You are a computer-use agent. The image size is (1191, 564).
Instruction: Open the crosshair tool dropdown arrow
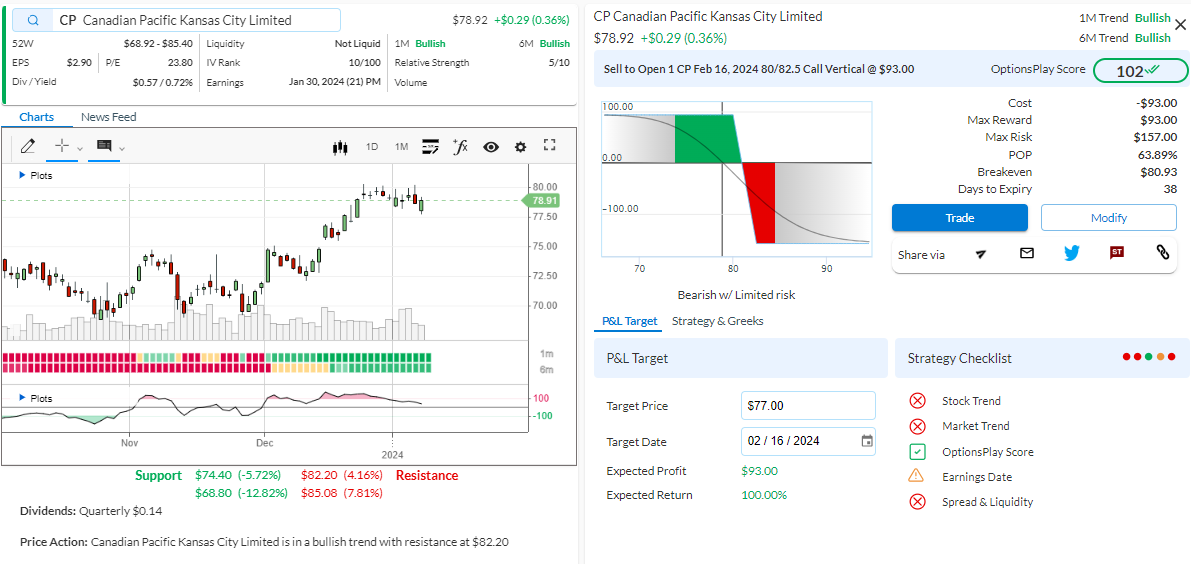pyautogui.click(x=80, y=147)
